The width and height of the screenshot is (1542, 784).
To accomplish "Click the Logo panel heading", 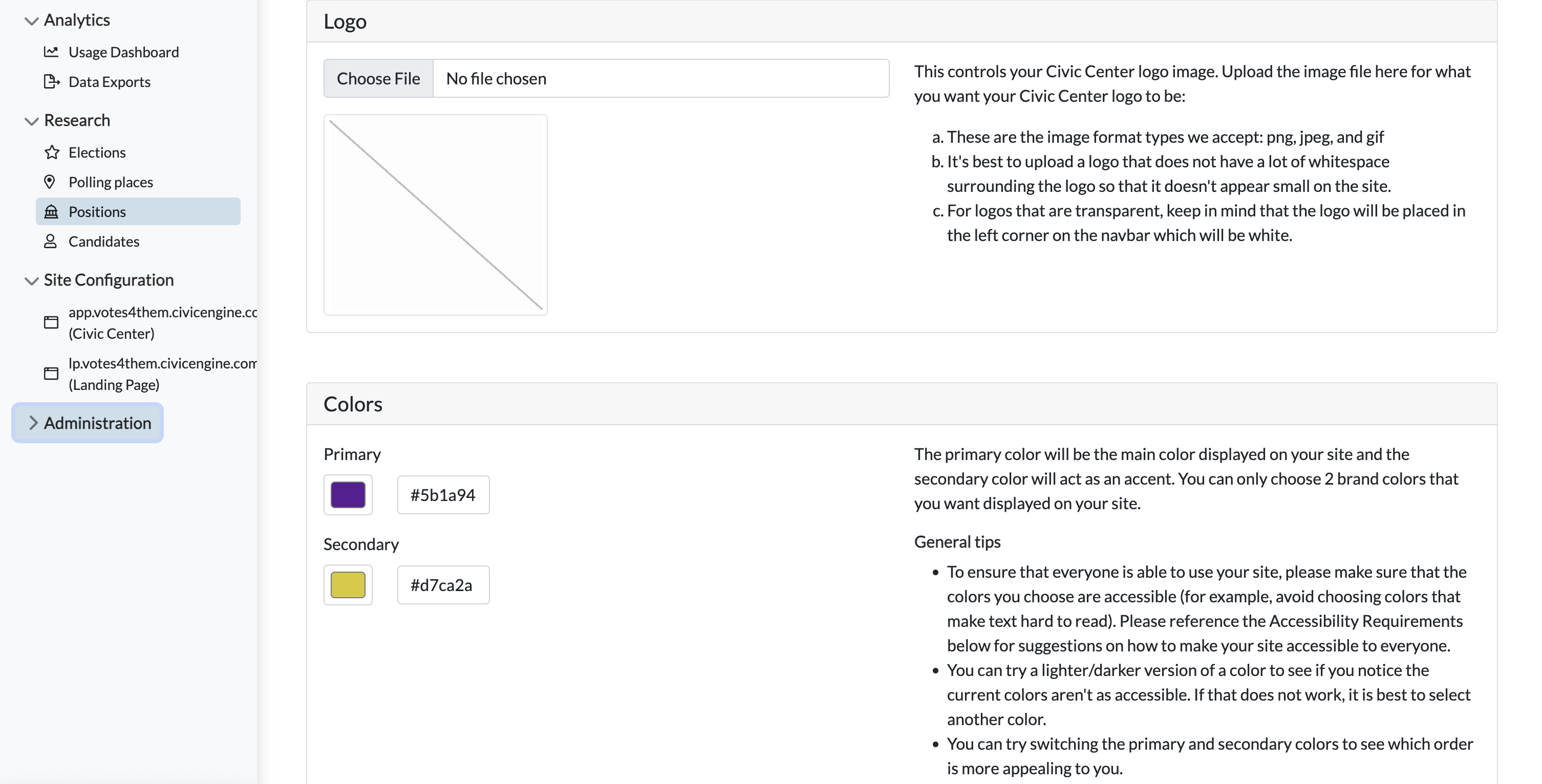I will (x=345, y=21).
